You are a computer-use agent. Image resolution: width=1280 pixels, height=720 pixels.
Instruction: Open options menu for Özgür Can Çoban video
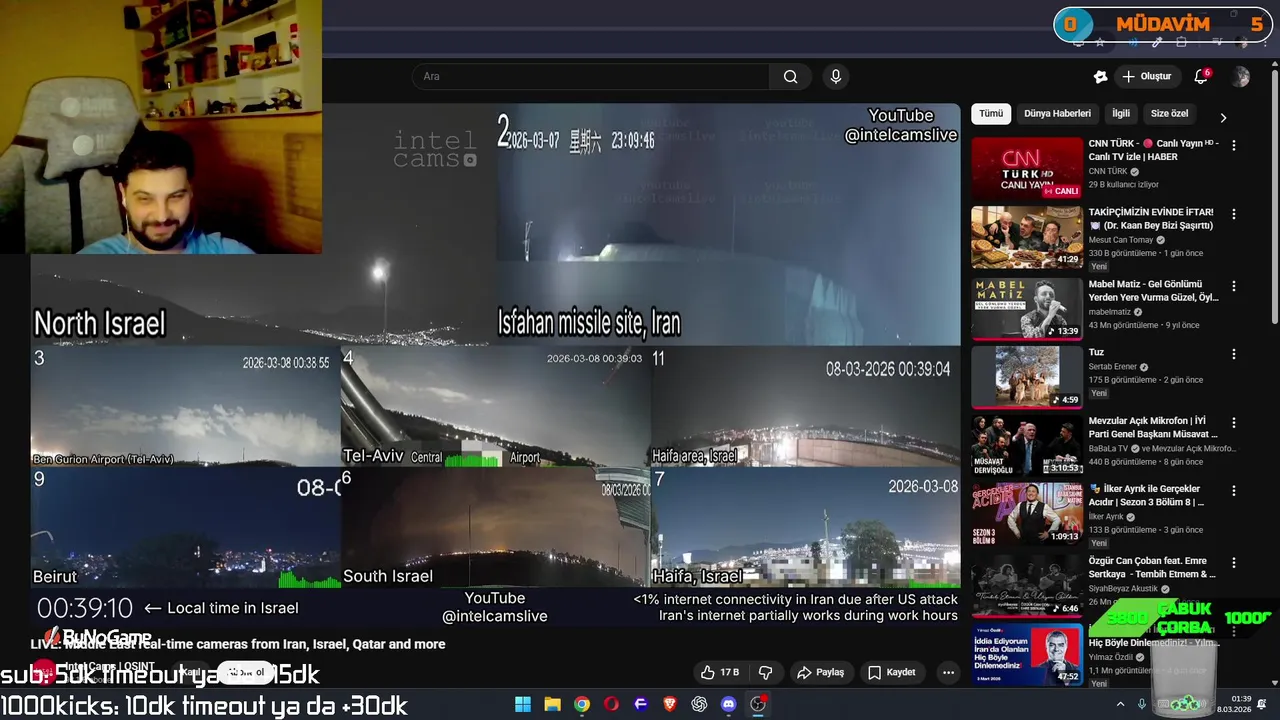(1233, 563)
